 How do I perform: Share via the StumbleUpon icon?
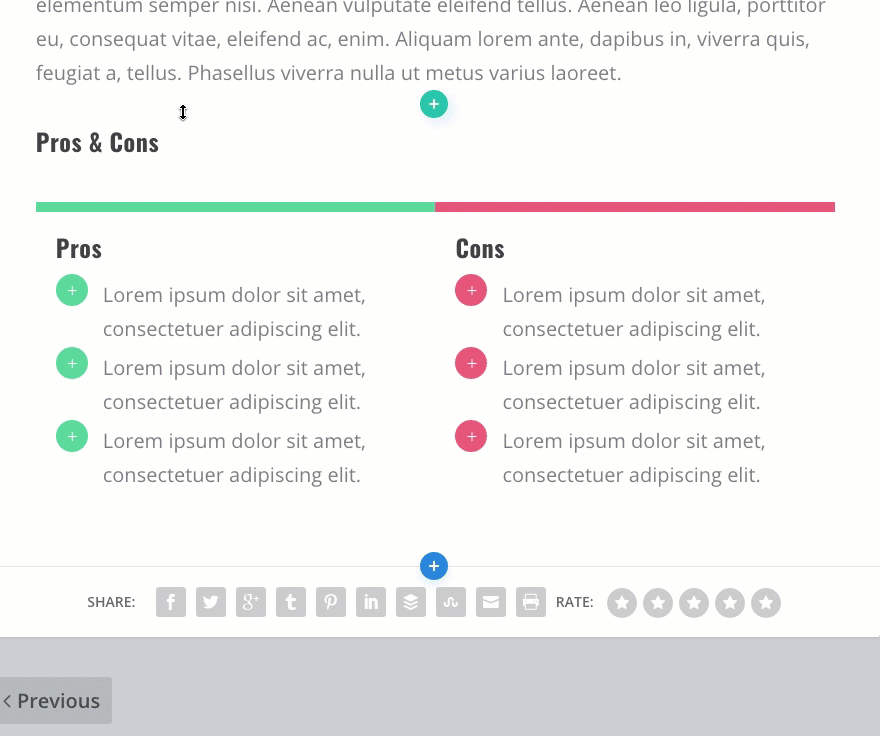(x=451, y=602)
